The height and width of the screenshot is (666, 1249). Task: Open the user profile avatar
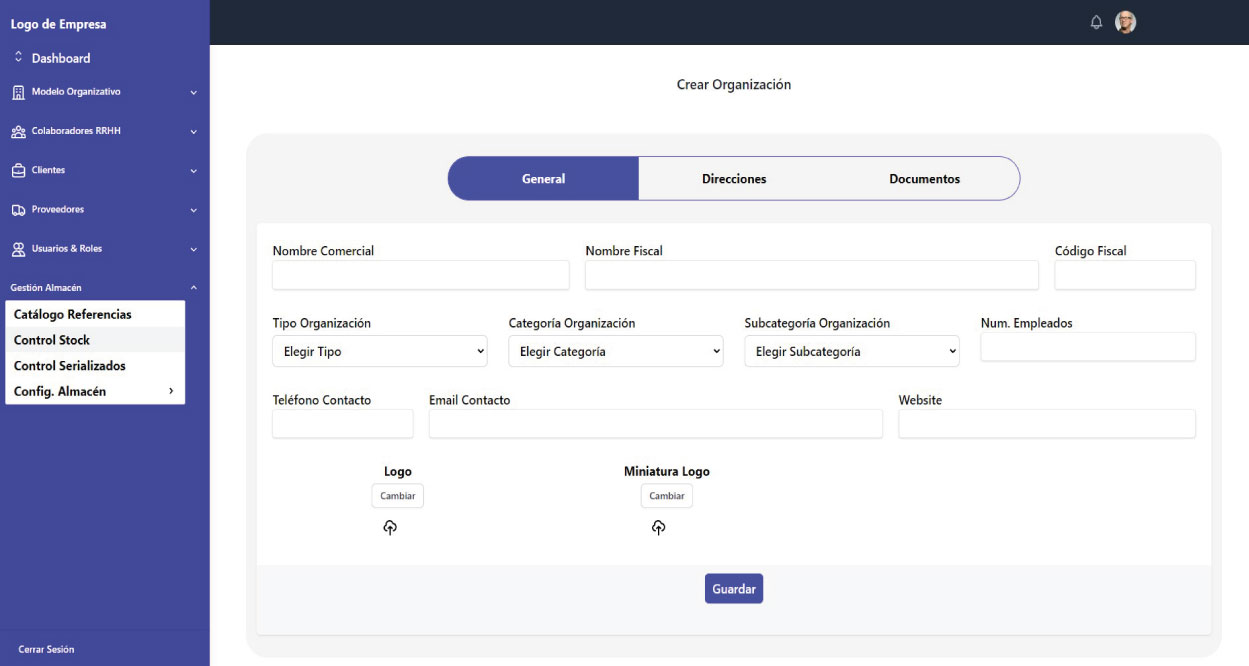(1125, 22)
